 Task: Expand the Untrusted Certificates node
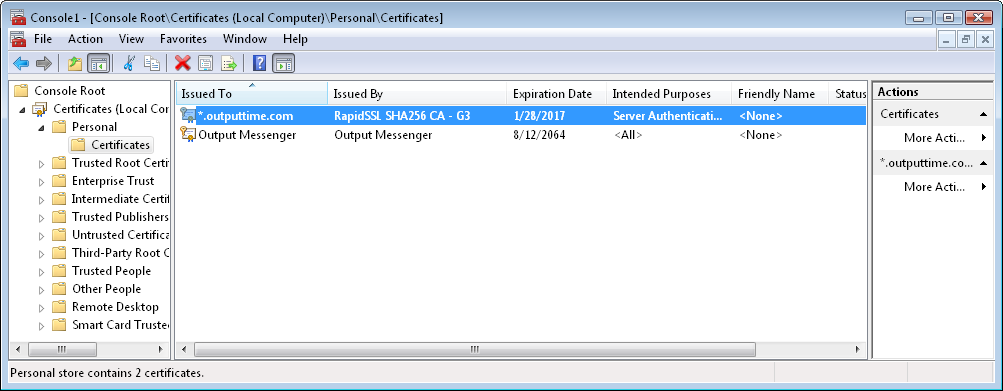tap(42, 235)
